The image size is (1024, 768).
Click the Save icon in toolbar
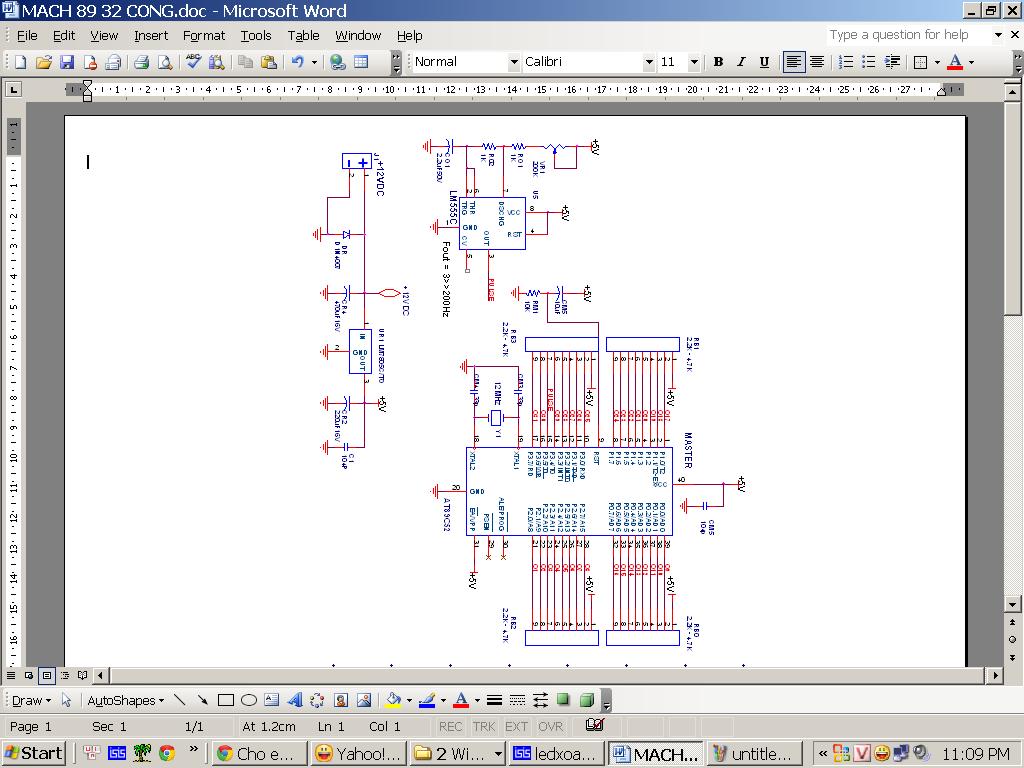(66, 62)
